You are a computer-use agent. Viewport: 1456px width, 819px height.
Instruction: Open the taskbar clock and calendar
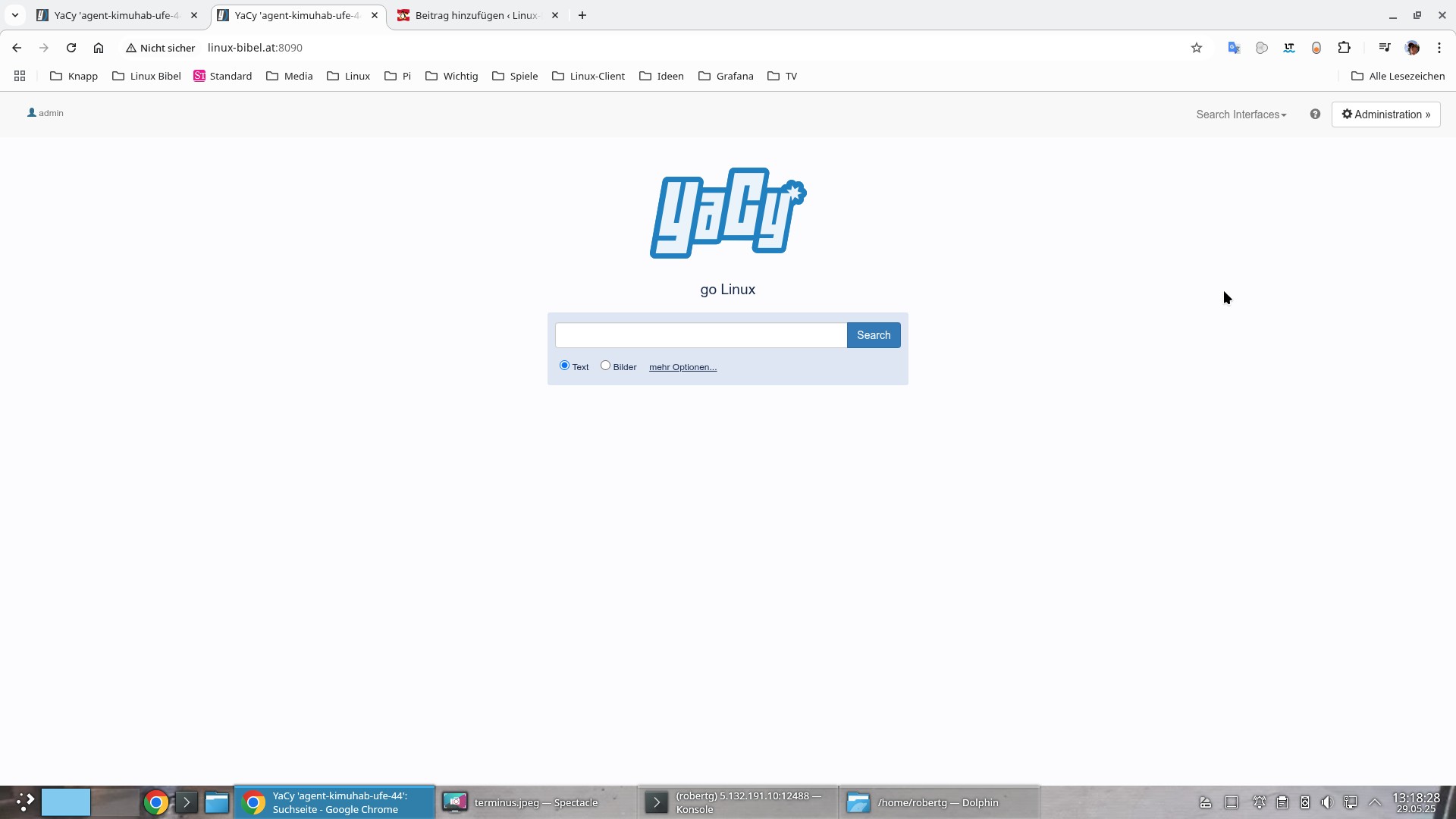coord(1416,802)
